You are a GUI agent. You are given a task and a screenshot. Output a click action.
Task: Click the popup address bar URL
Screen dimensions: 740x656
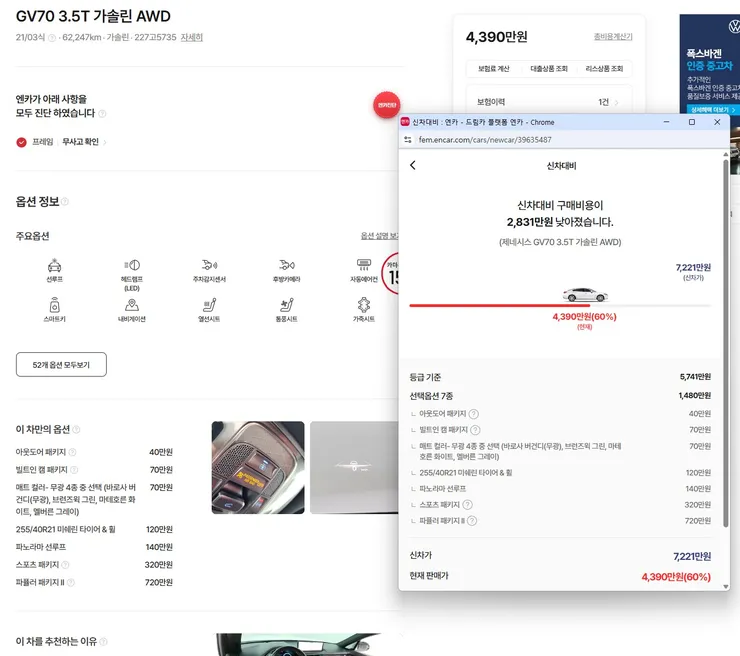(x=485, y=140)
